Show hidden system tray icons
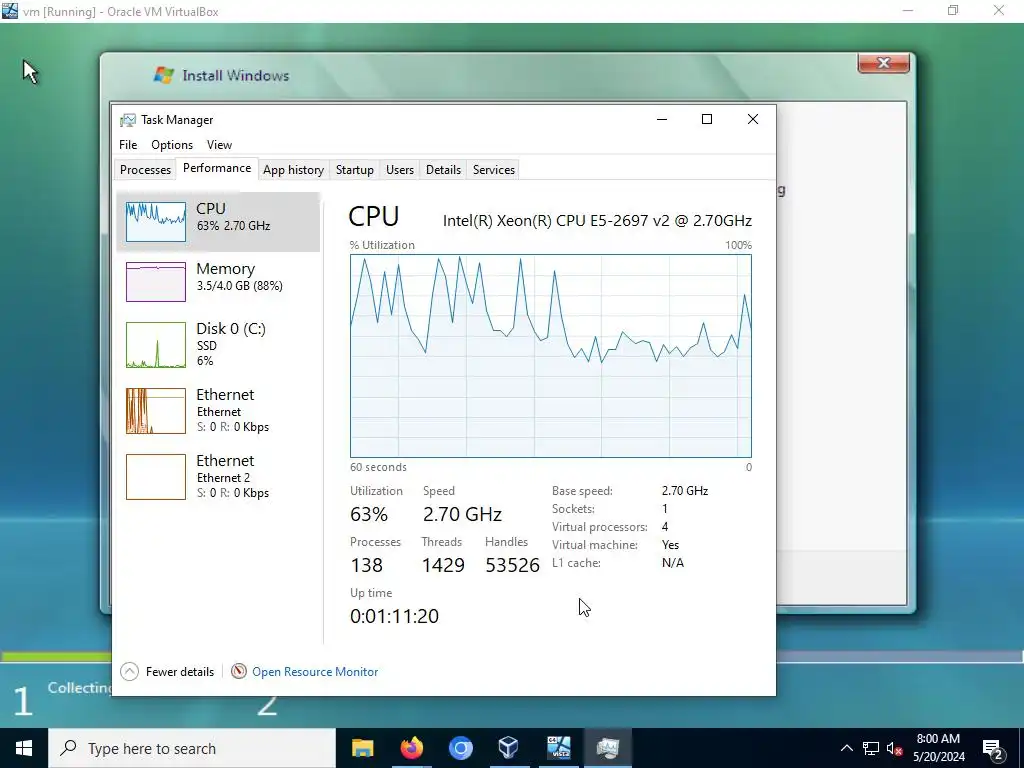The width and height of the screenshot is (1024, 768). pos(846,748)
